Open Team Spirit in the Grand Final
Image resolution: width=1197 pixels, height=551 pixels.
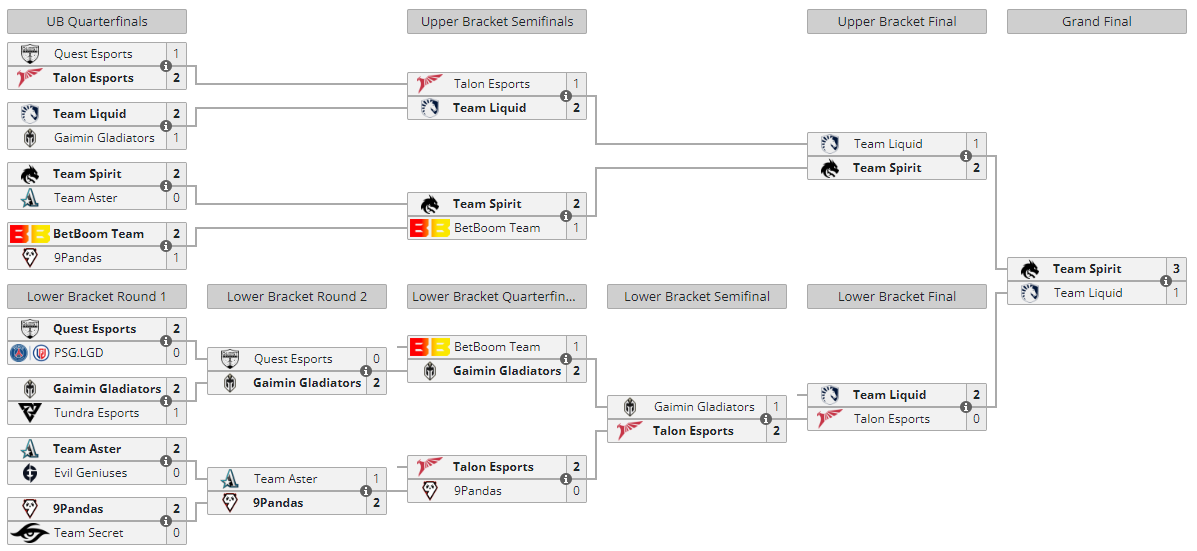pyautogui.click(x=1087, y=269)
